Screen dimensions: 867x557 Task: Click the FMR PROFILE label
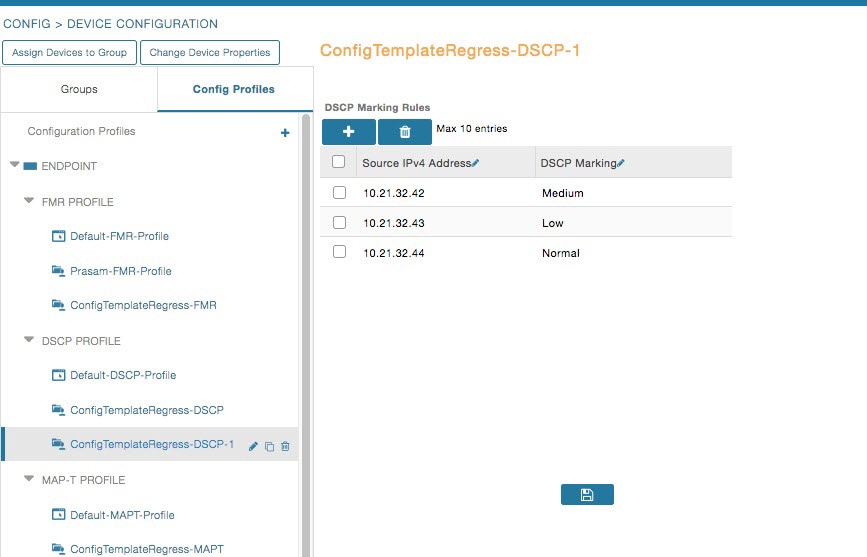(x=77, y=202)
